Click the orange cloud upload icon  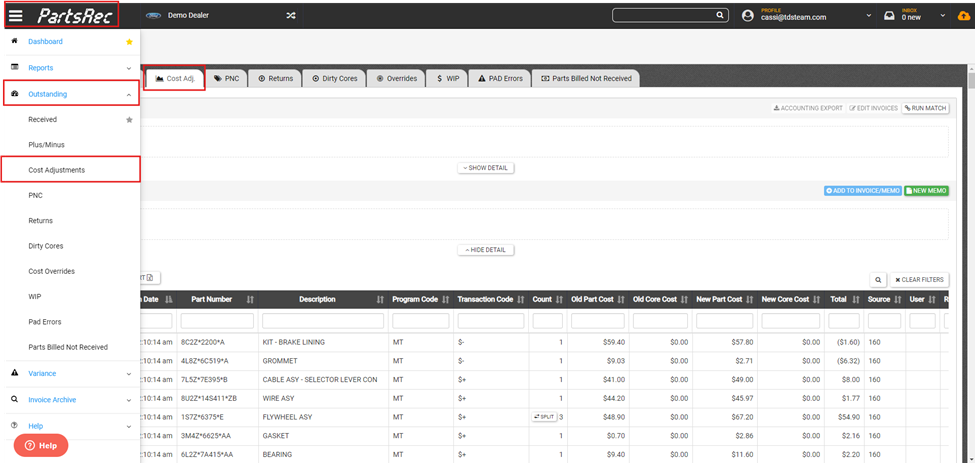[963, 16]
